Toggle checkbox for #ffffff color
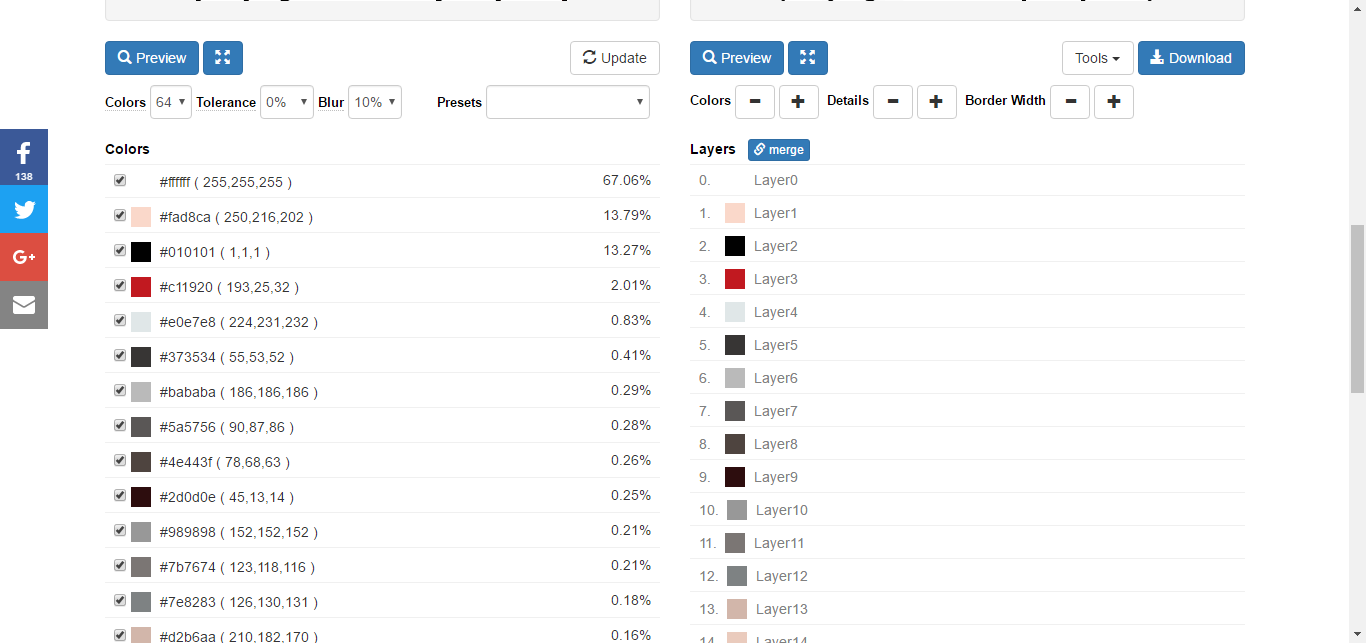1366x643 pixels. point(120,181)
